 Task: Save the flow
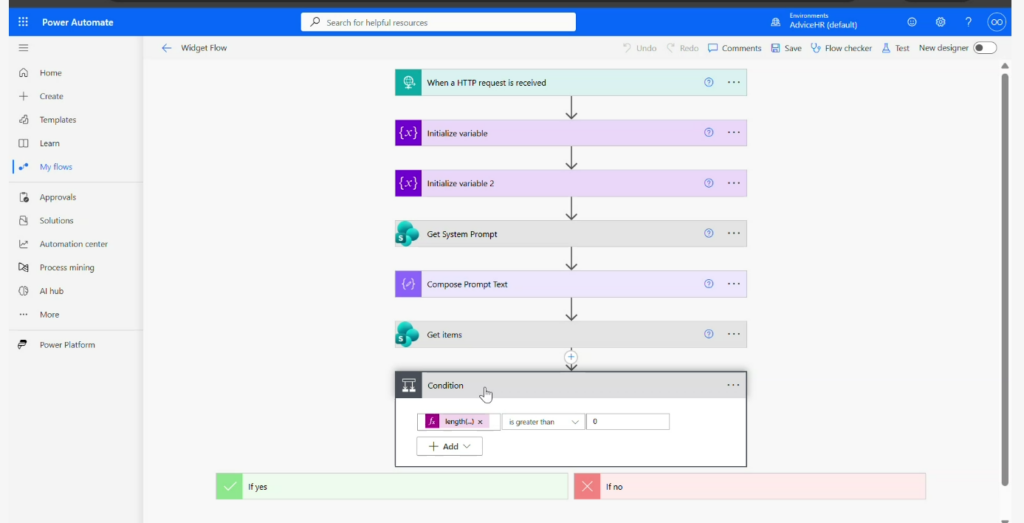(786, 48)
